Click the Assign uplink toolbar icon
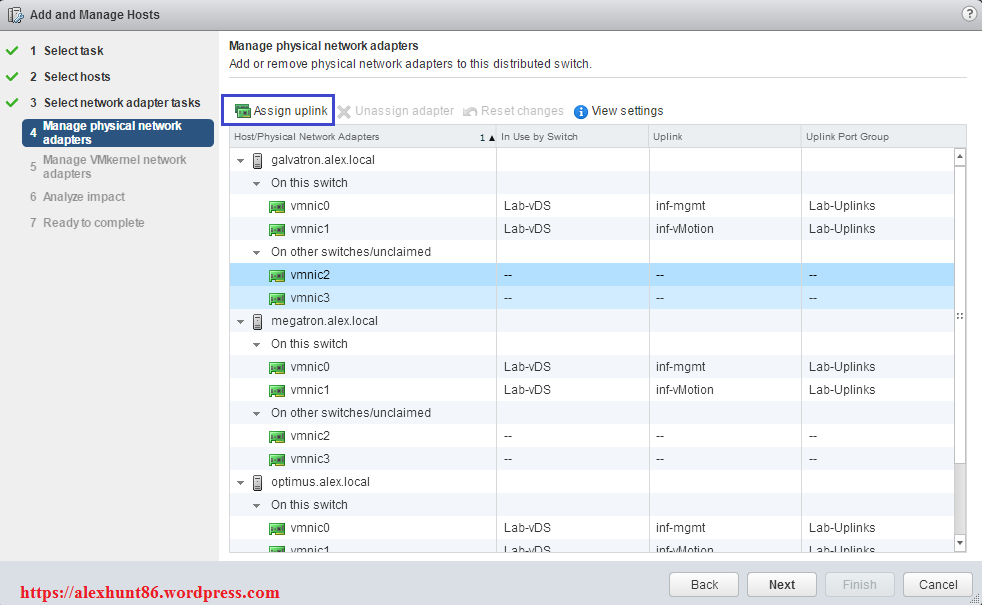This screenshot has height=605, width=982. [242, 111]
